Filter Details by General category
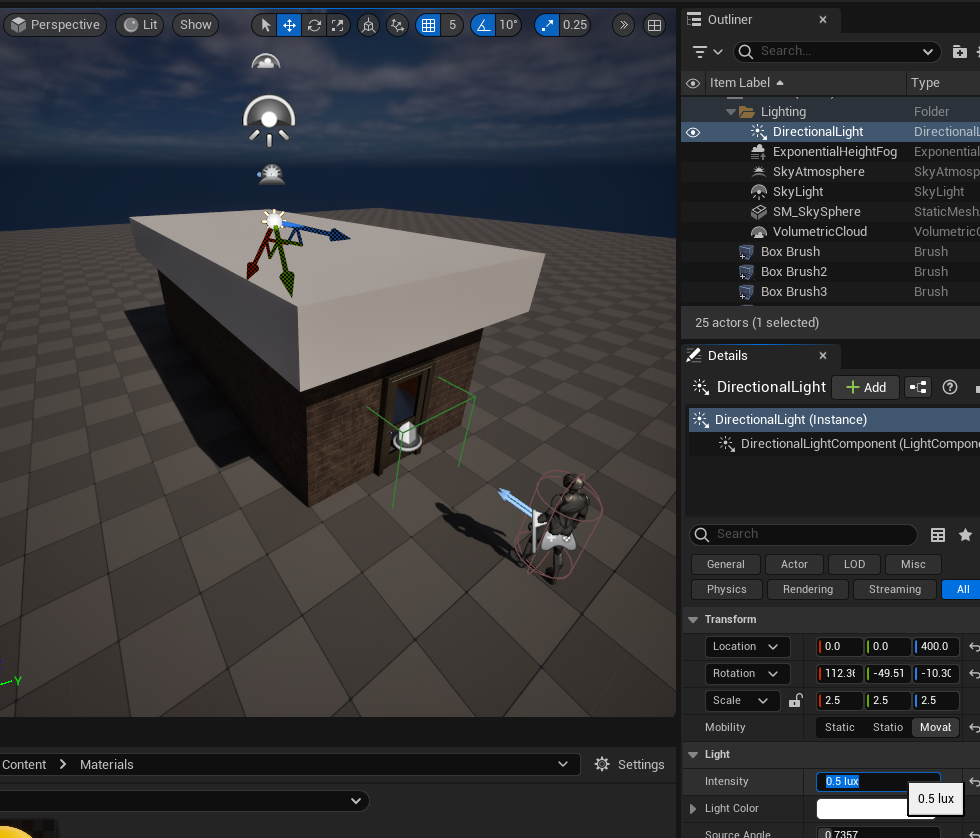This screenshot has height=838, width=980. [725, 564]
